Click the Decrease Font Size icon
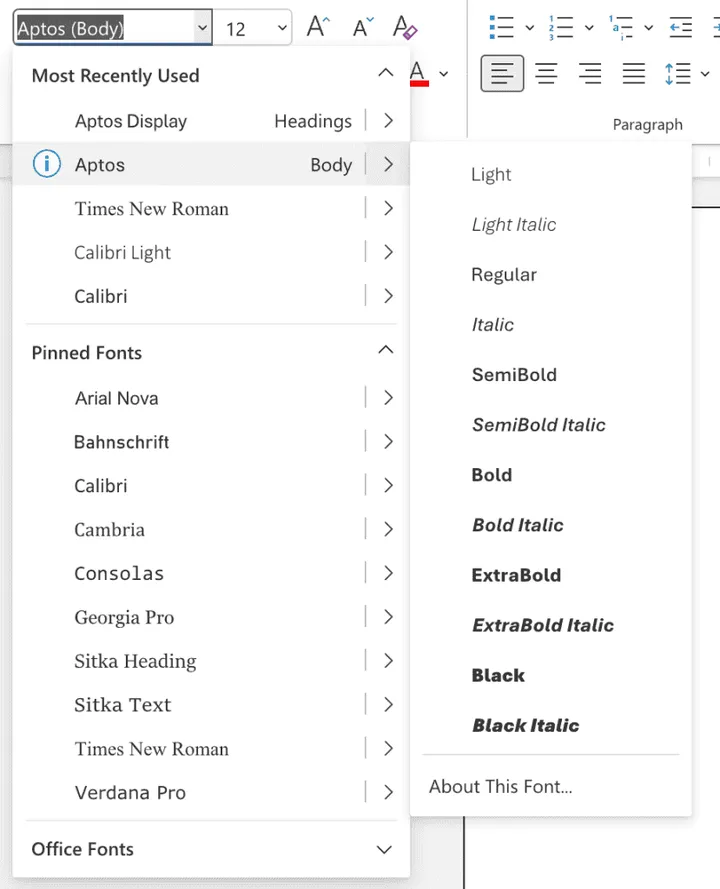720x889 pixels. pyautogui.click(x=361, y=27)
